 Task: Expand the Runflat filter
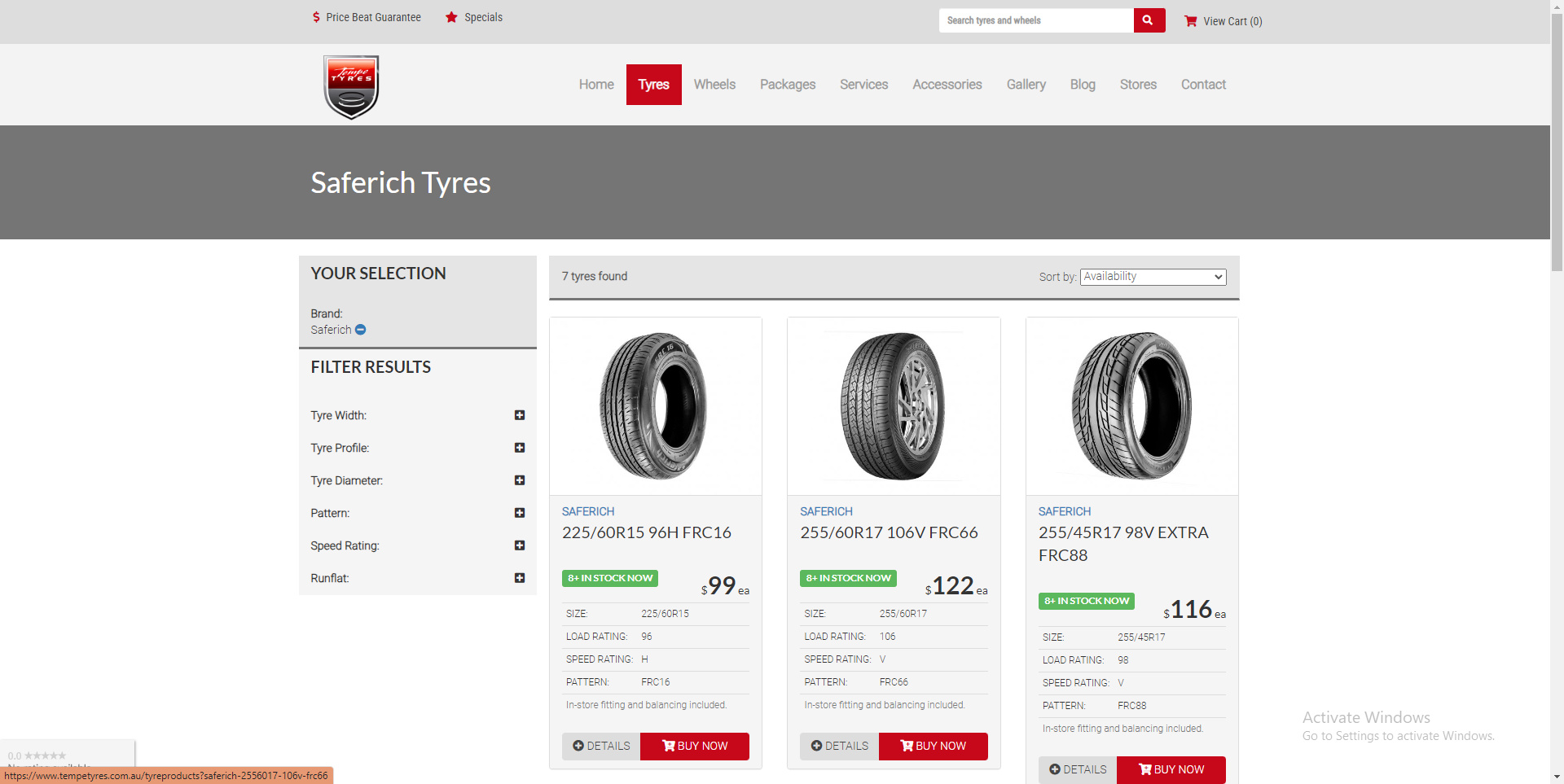click(x=520, y=578)
